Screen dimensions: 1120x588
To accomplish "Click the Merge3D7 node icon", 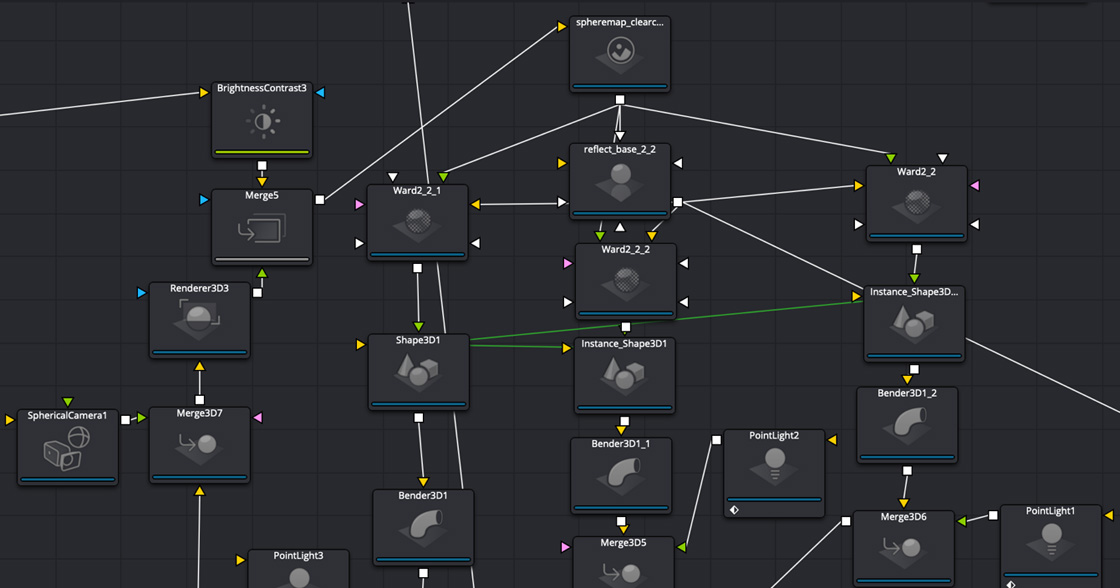I will pyautogui.click(x=199, y=446).
